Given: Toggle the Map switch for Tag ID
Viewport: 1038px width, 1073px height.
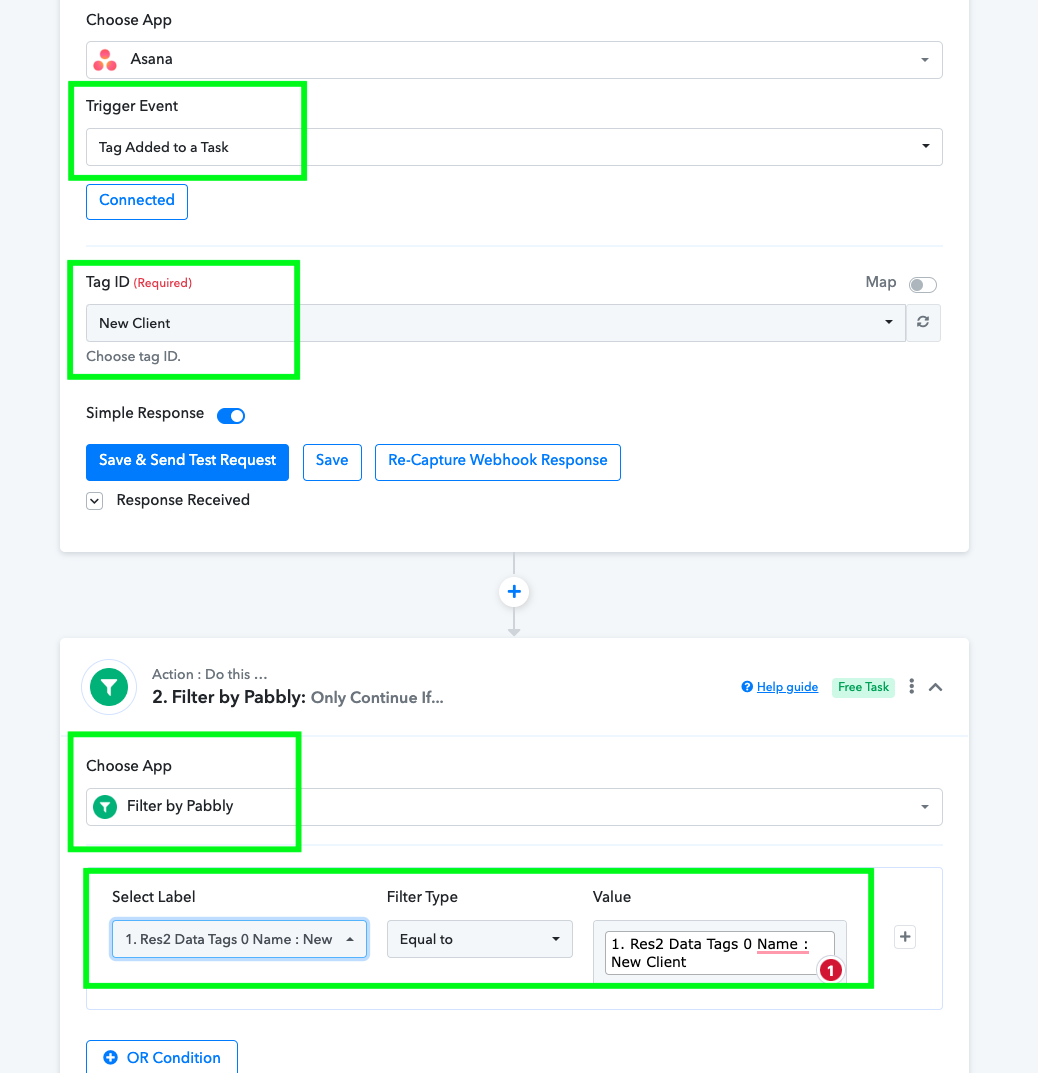Looking at the screenshot, I should [922, 284].
